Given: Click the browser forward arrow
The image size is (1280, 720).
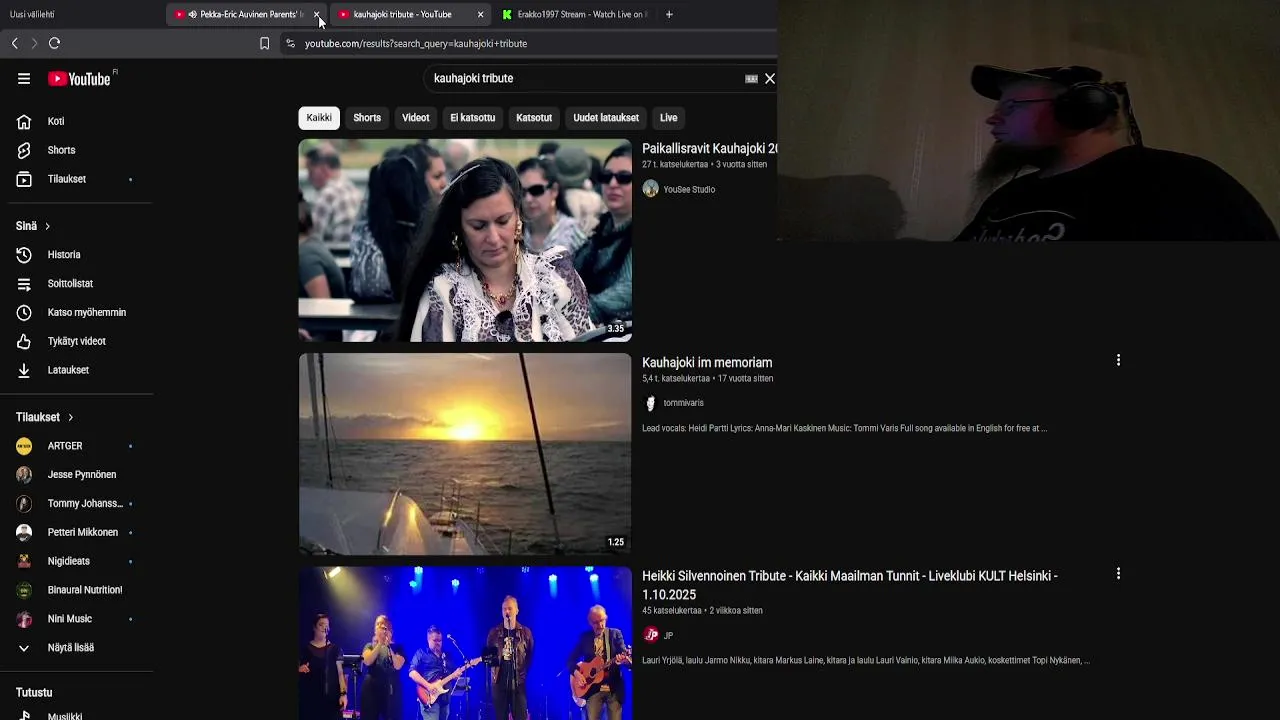Looking at the screenshot, I should (34, 43).
